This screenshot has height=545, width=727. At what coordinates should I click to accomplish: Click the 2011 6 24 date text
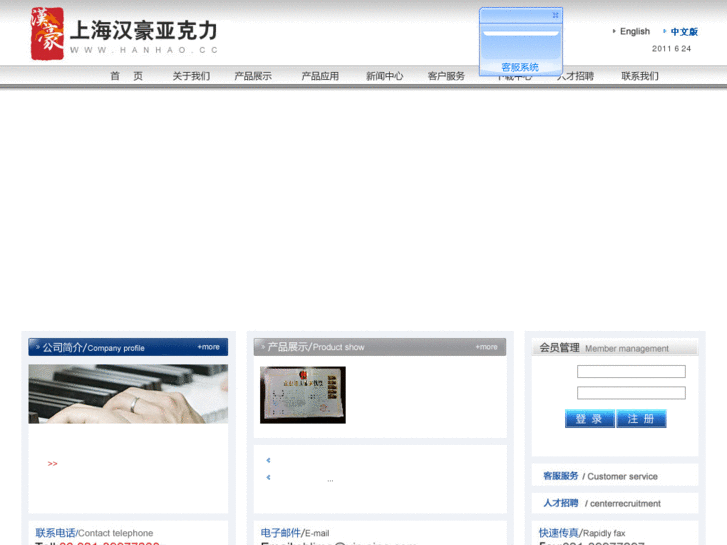(x=671, y=49)
